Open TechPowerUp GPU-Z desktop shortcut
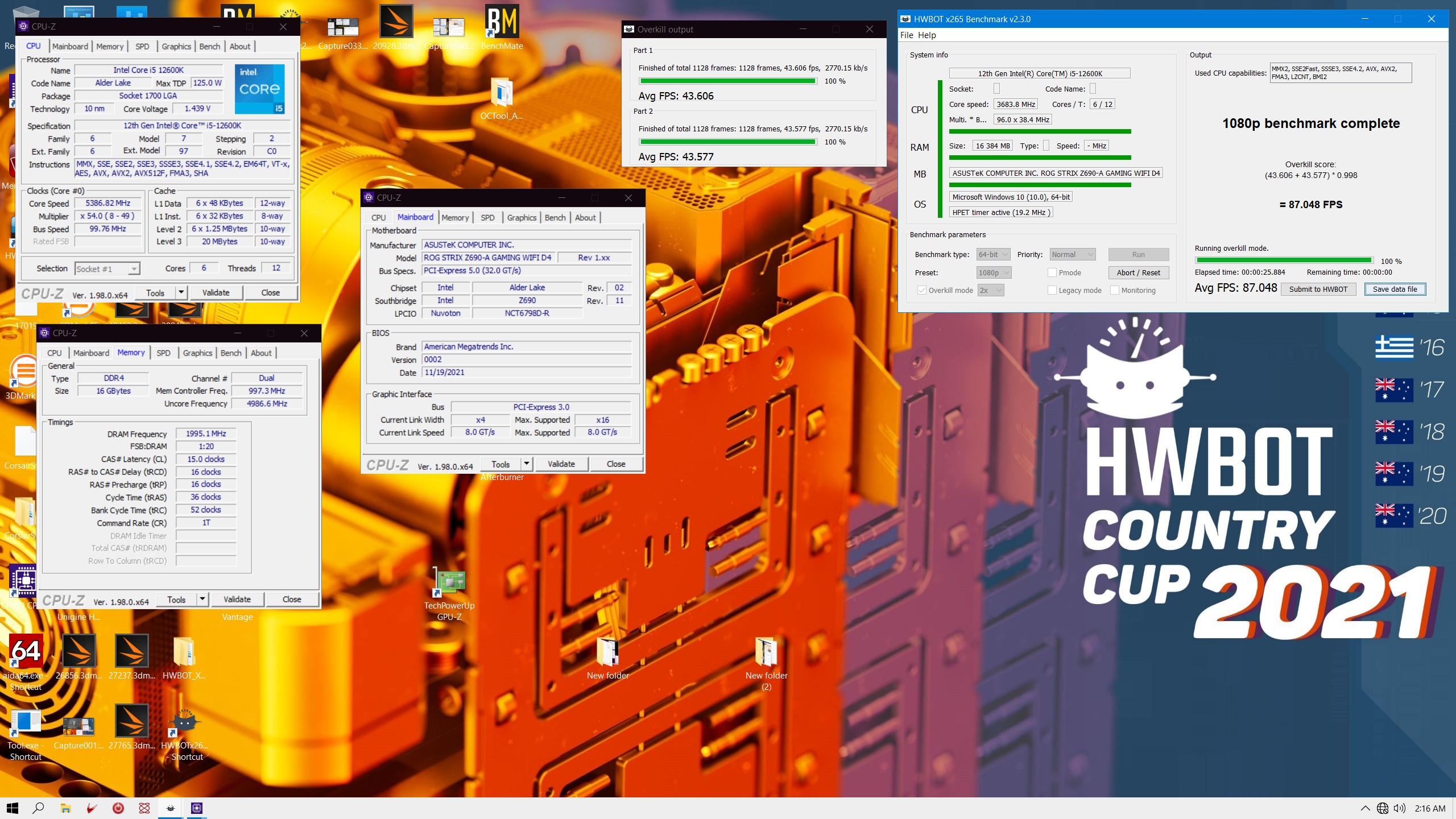This screenshot has height=819, width=1456. point(449,594)
